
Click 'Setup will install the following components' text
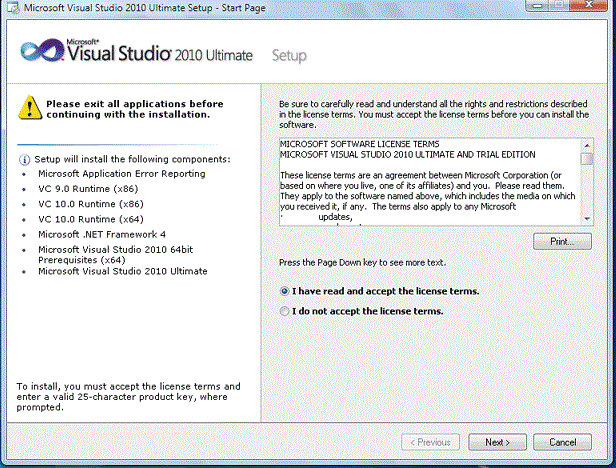coord(132,159)
